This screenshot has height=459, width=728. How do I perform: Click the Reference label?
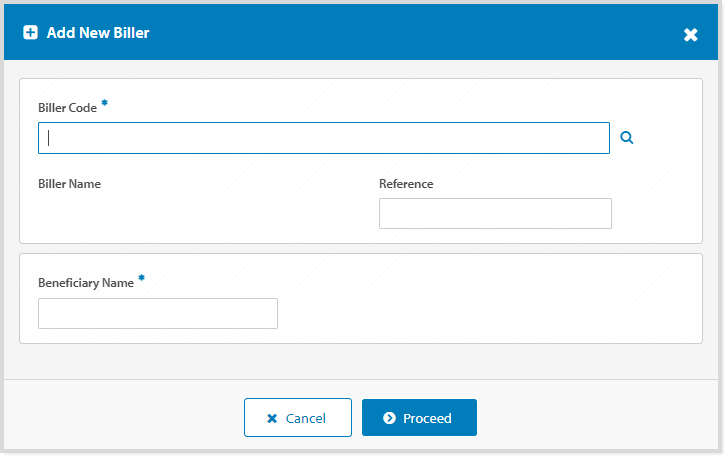click(x=406, y=184)
